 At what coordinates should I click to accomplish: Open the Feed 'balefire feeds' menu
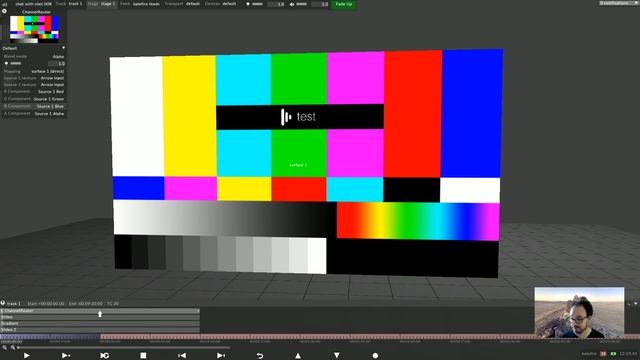pos(140,4)
